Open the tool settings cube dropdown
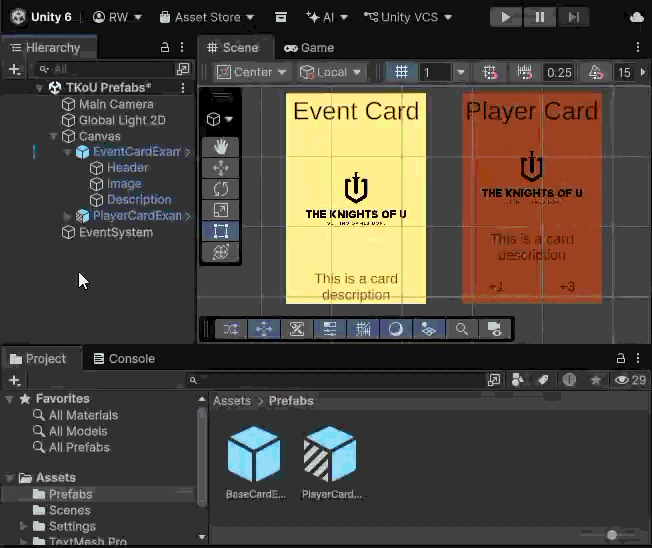Image resolution: width=652 pixels, height=548 pixels. pos(220,119)
